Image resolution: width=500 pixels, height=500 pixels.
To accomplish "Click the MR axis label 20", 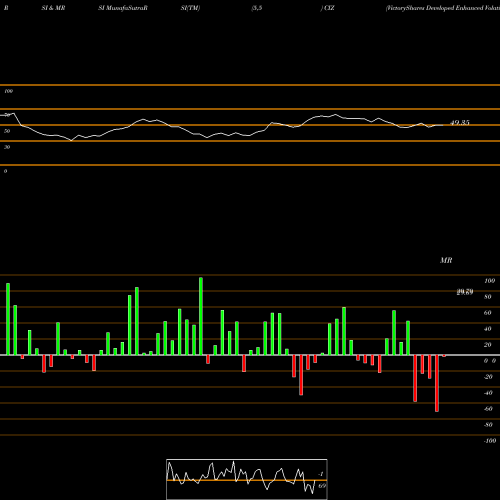I will [x=488, y=345].
